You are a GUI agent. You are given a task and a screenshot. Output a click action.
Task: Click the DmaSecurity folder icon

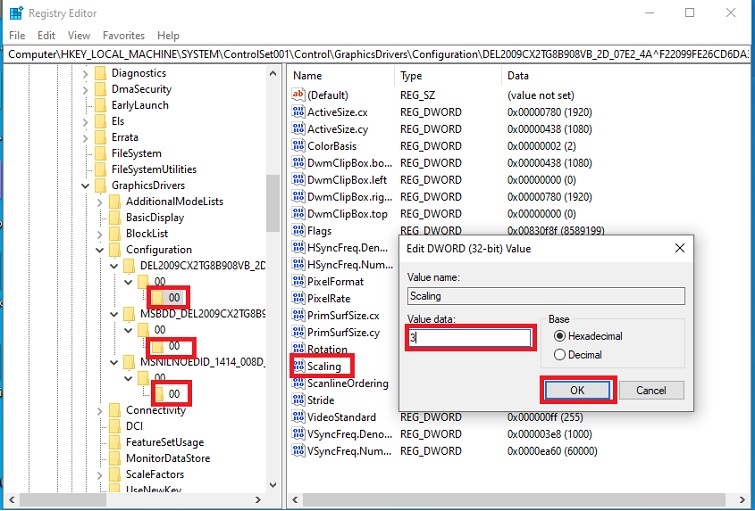coord(100,89)
